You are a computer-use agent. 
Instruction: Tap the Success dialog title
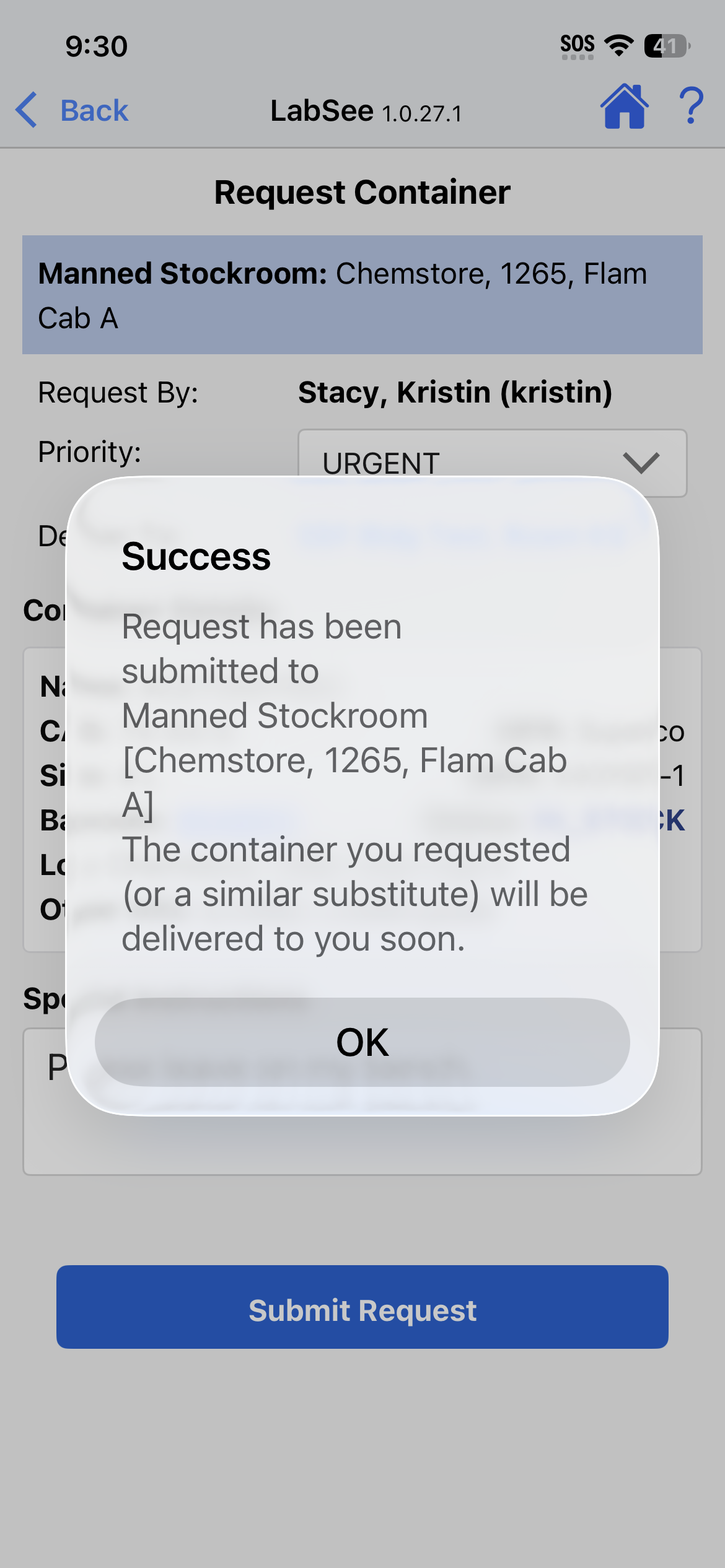click(196, 556)
